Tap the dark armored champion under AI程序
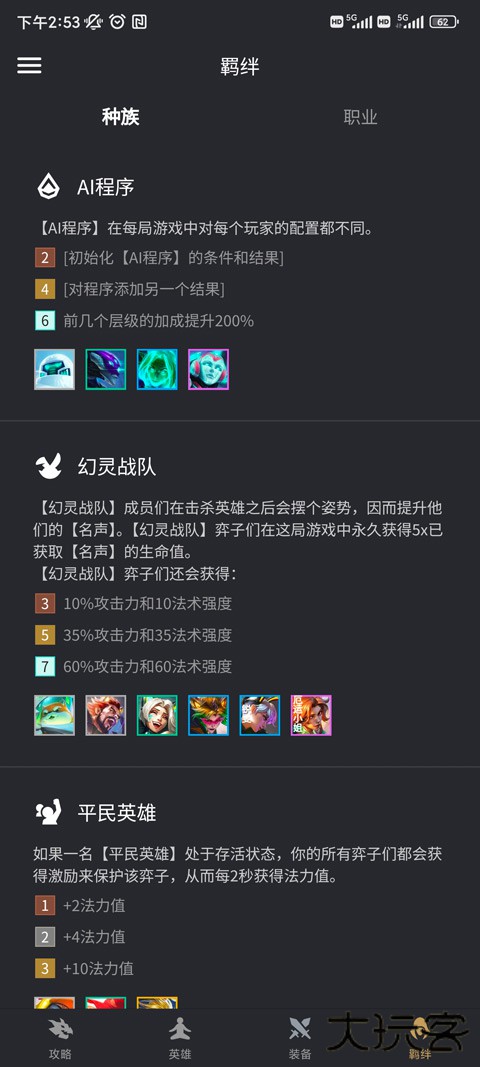 coord(106,370)
